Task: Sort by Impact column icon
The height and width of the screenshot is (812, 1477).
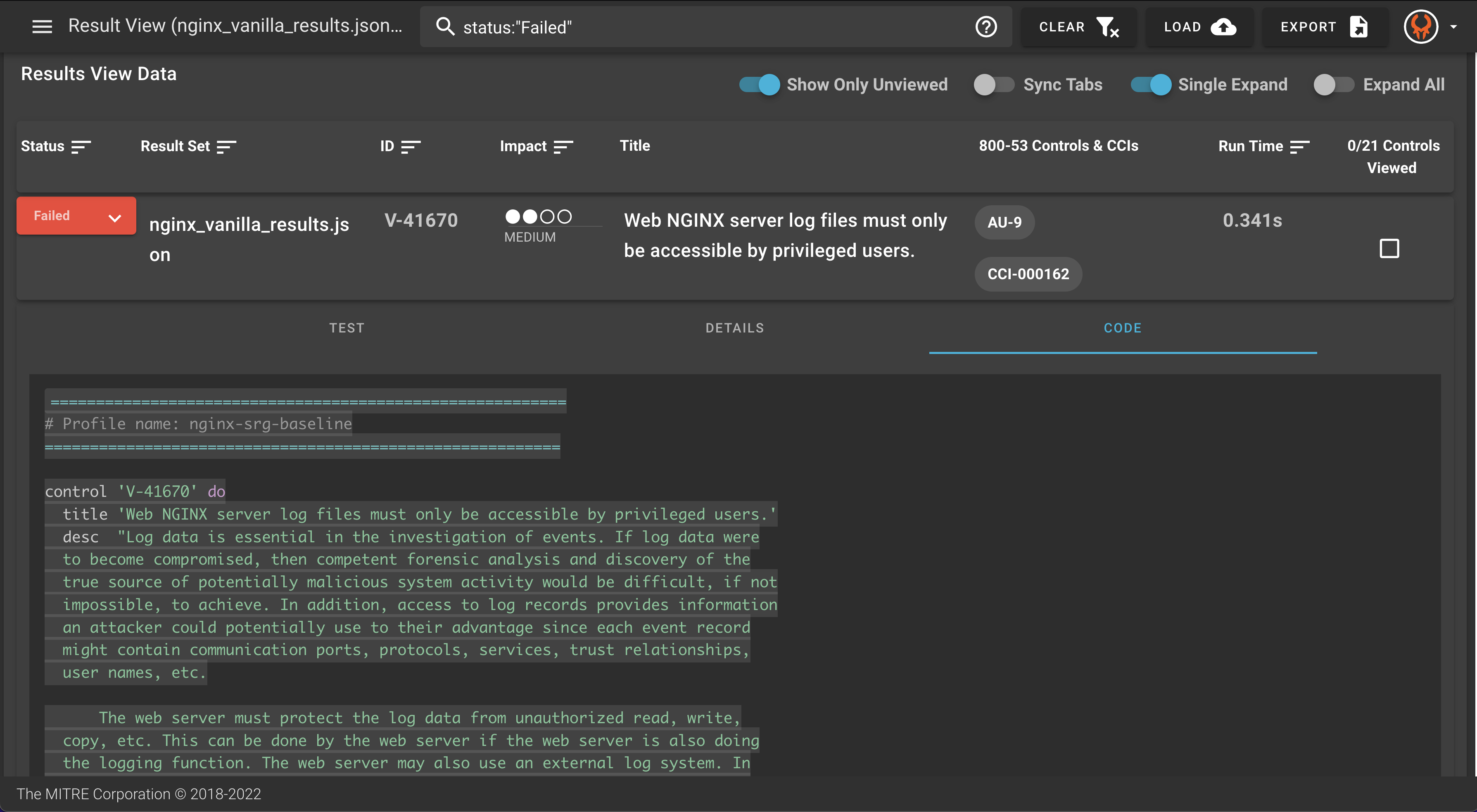Action: [563, 147]
